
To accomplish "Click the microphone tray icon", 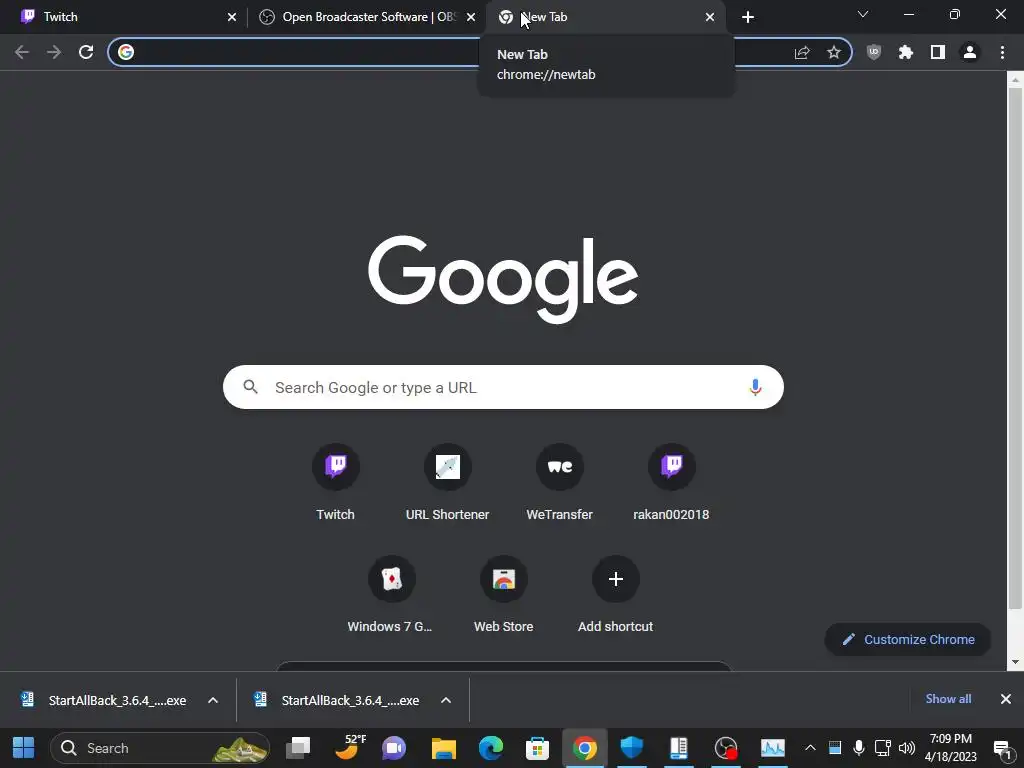I will point(859,748).
